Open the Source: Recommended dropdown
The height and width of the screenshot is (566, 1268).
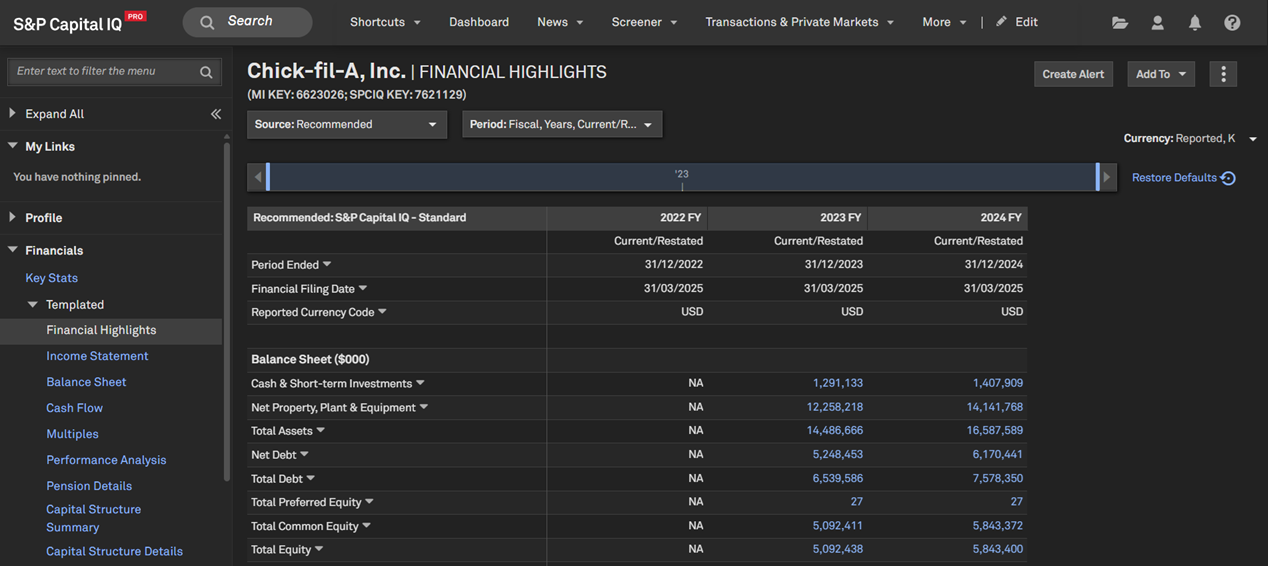click(x=346, y=125)
